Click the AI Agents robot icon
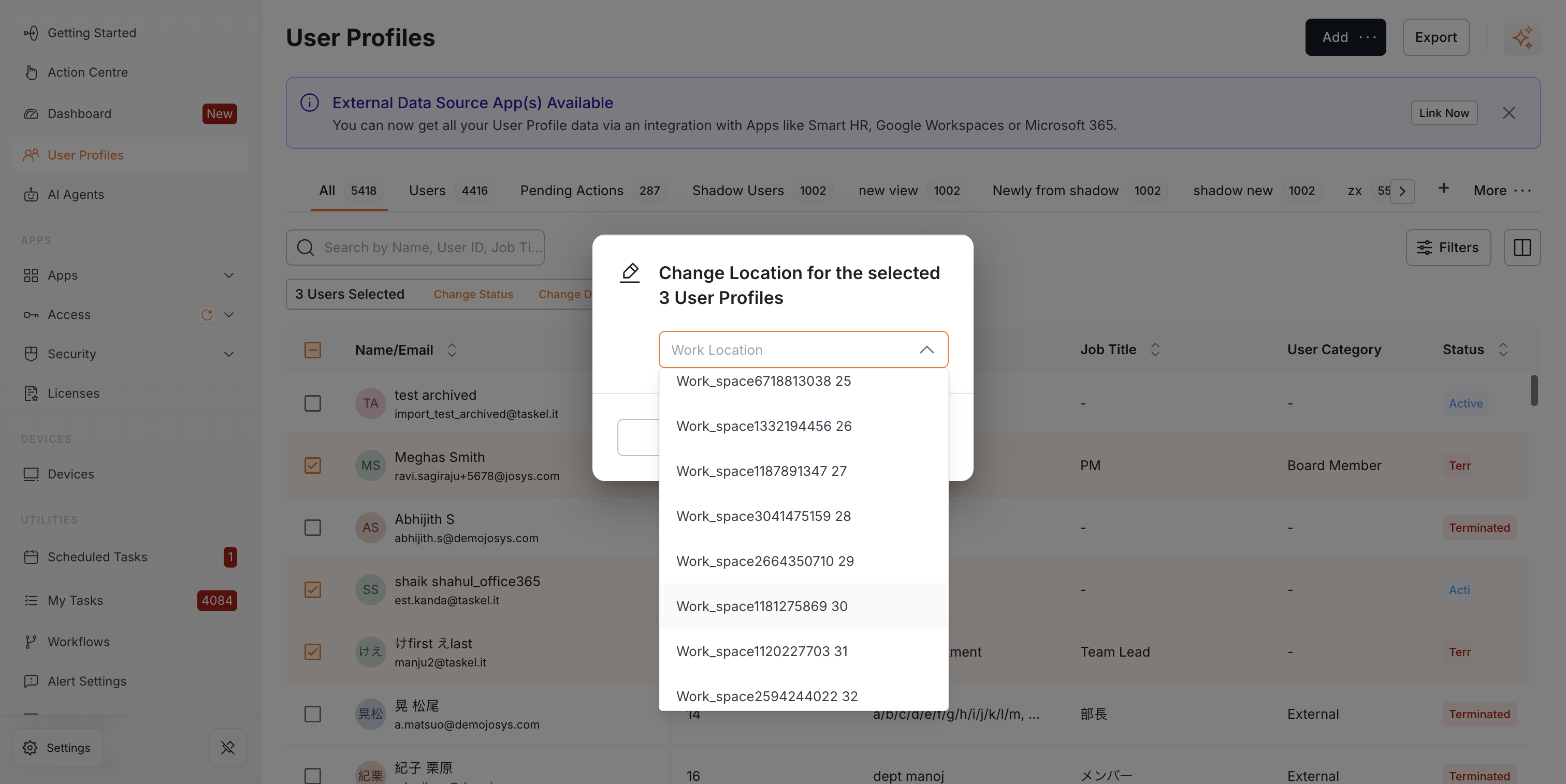The image size is (1566, 784). [x=31, y=195]
